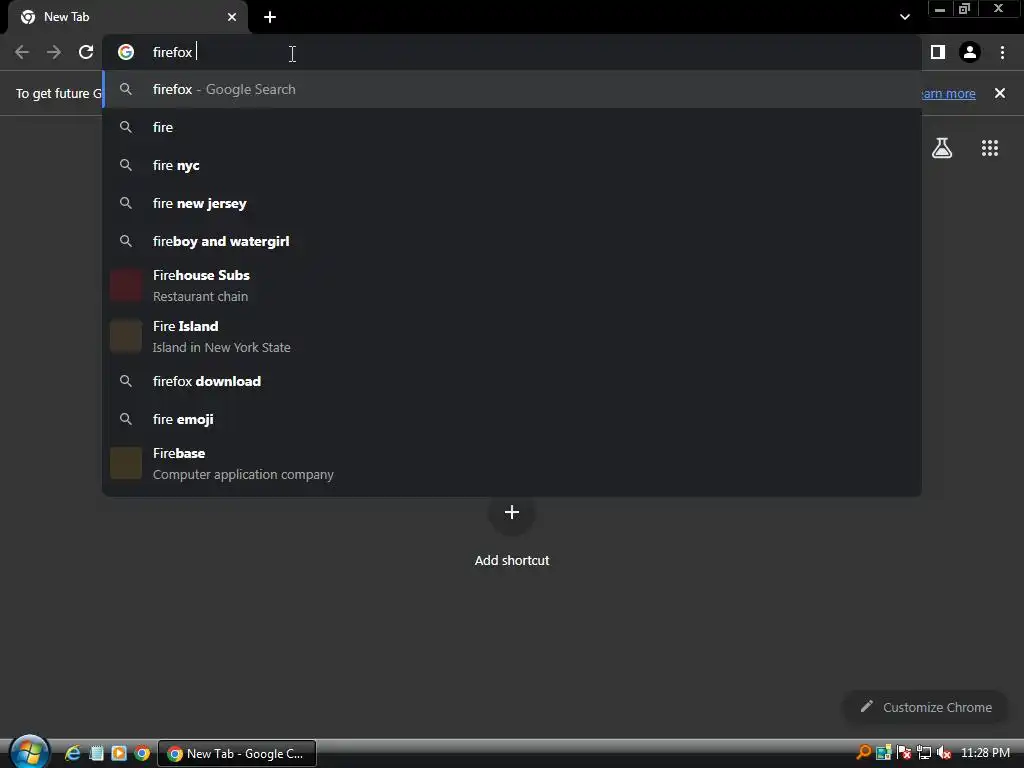Choose the 'fire' suggestion
This screenshot has height=768, width=1024.
pos(512,127)
